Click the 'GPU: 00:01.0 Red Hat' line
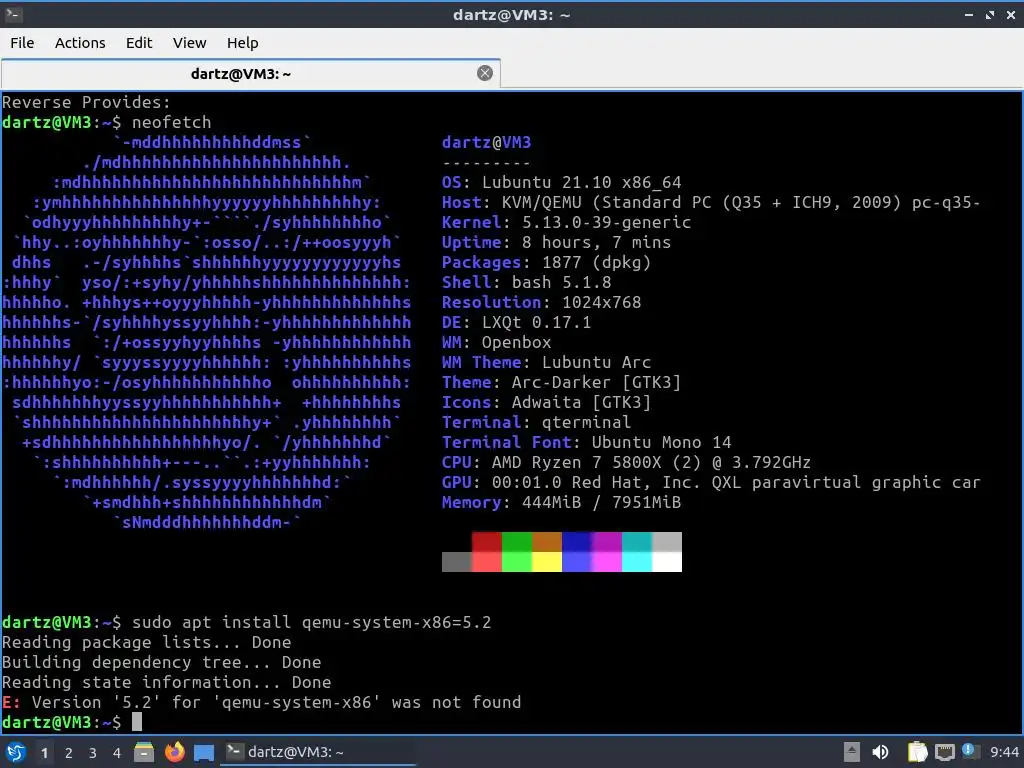1024x768 pixels. [x=711, y=482]
